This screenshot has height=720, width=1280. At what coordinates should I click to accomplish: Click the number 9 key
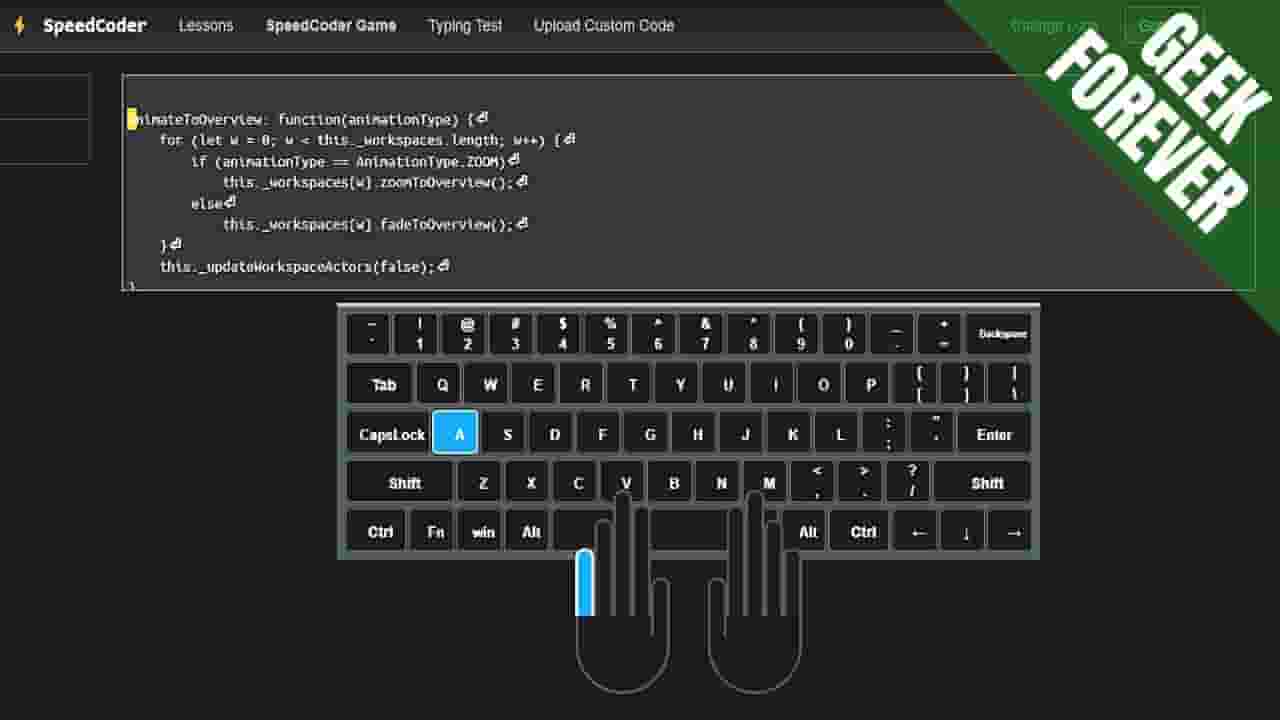(799, 334)
